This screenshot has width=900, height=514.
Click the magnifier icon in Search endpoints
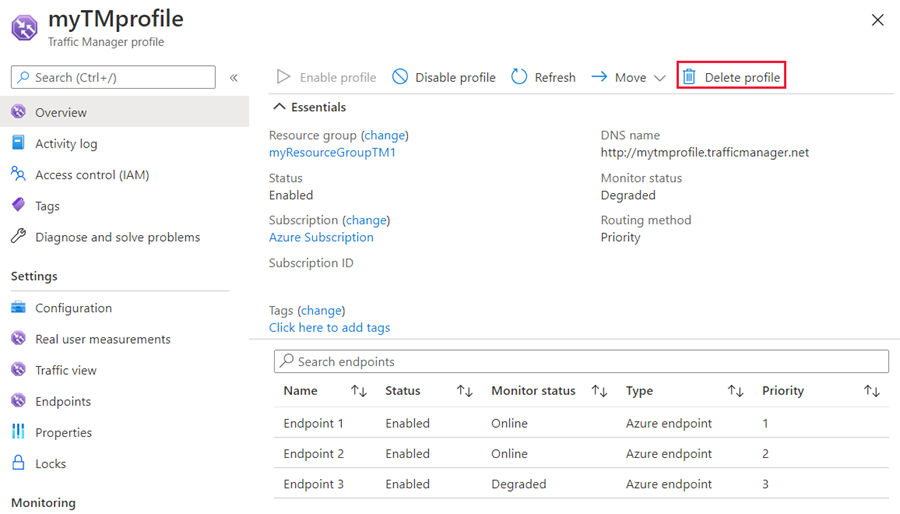[x=286, y=361]
